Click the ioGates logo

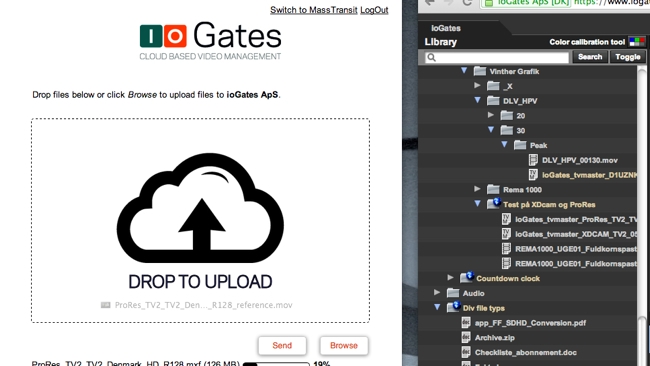click(x=210, y=41)
